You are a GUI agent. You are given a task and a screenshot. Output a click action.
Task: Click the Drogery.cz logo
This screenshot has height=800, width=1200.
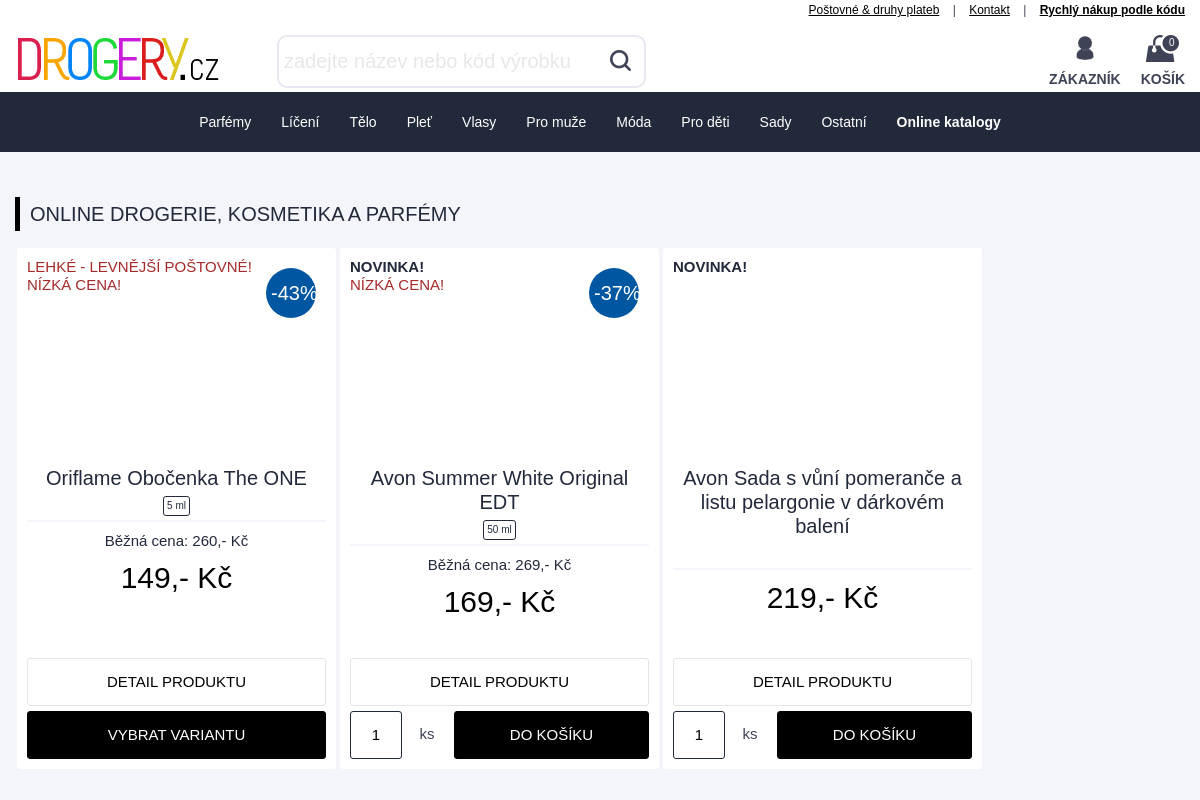pos(118,60)
